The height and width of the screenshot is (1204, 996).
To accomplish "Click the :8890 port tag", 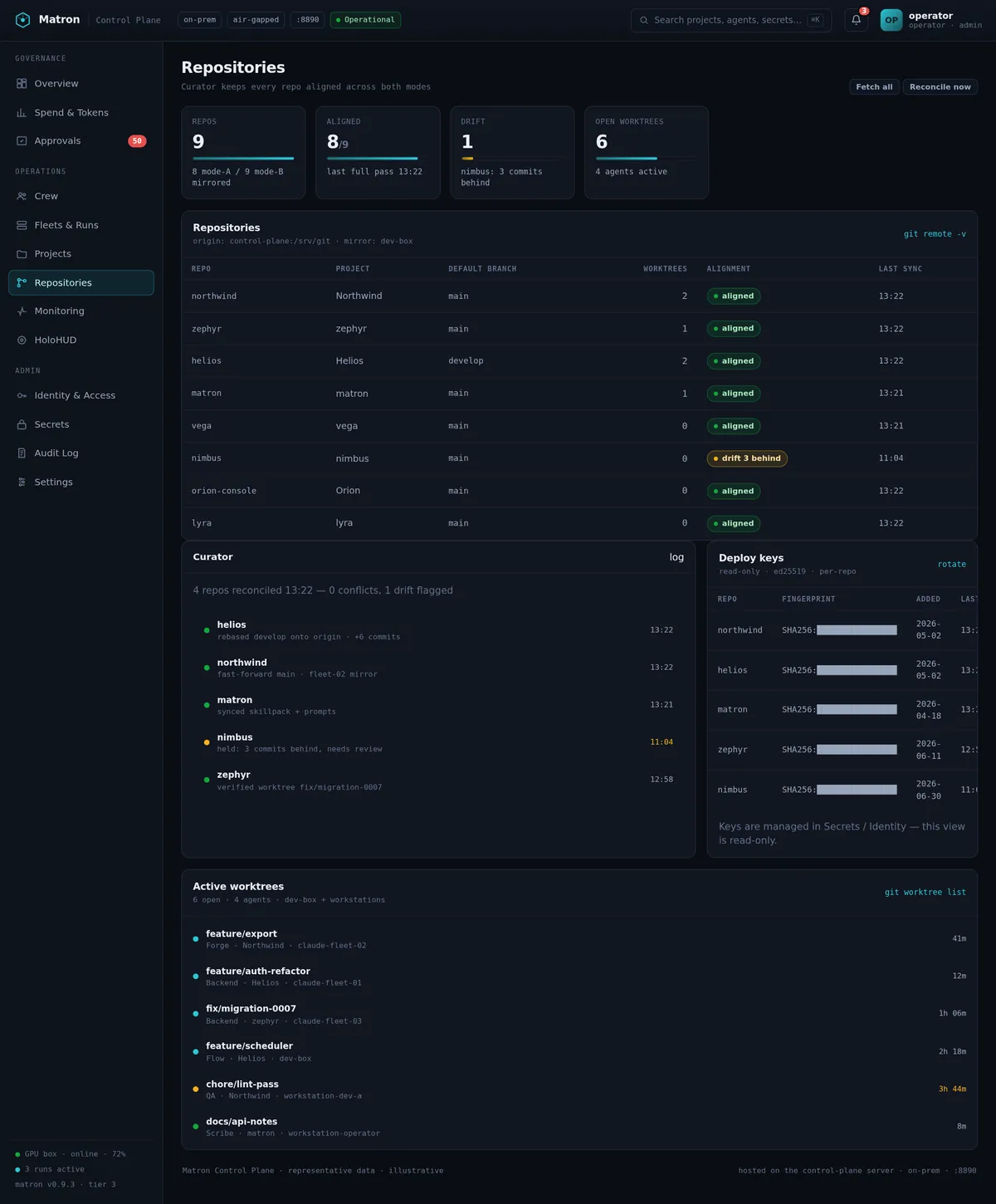I will 308,20.
